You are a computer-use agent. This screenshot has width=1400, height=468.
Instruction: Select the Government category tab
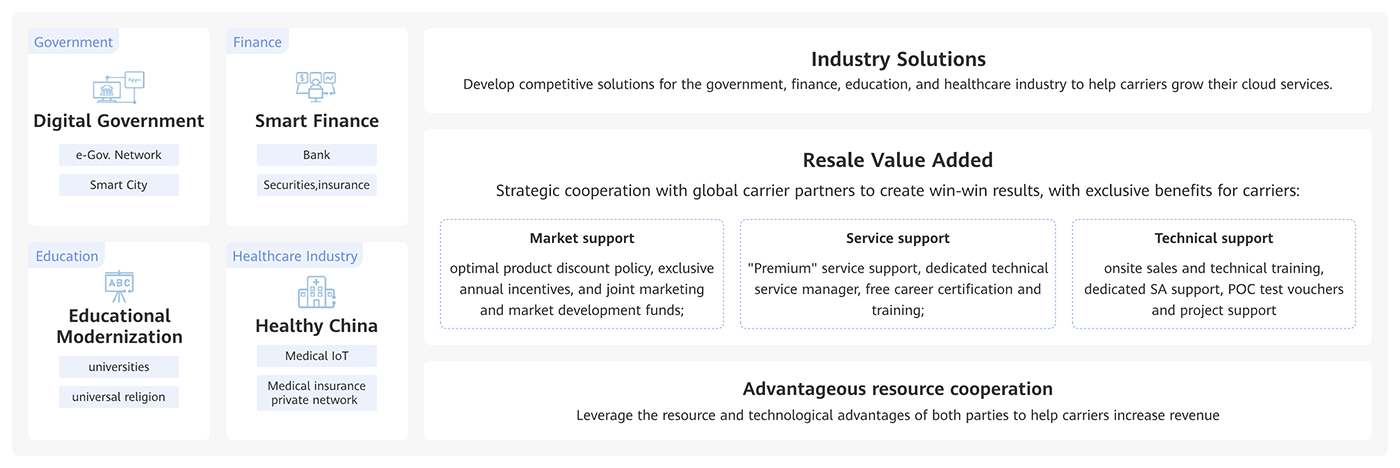[73, 42]
